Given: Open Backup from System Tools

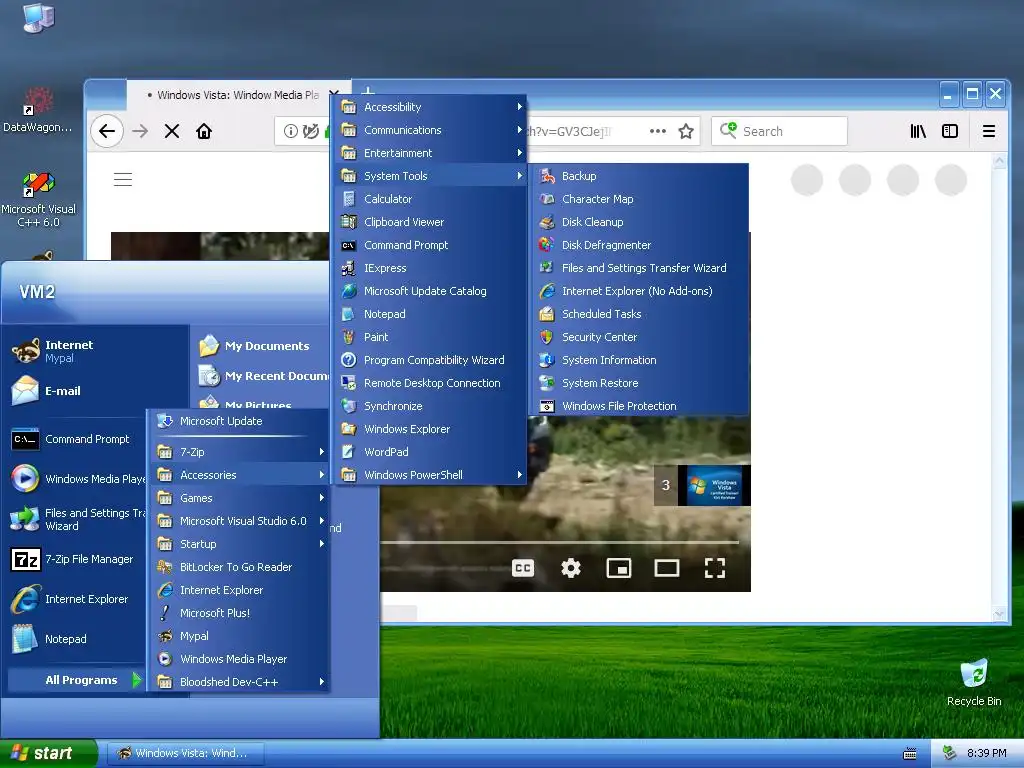Looking at the screenshot, I should 638,176.
